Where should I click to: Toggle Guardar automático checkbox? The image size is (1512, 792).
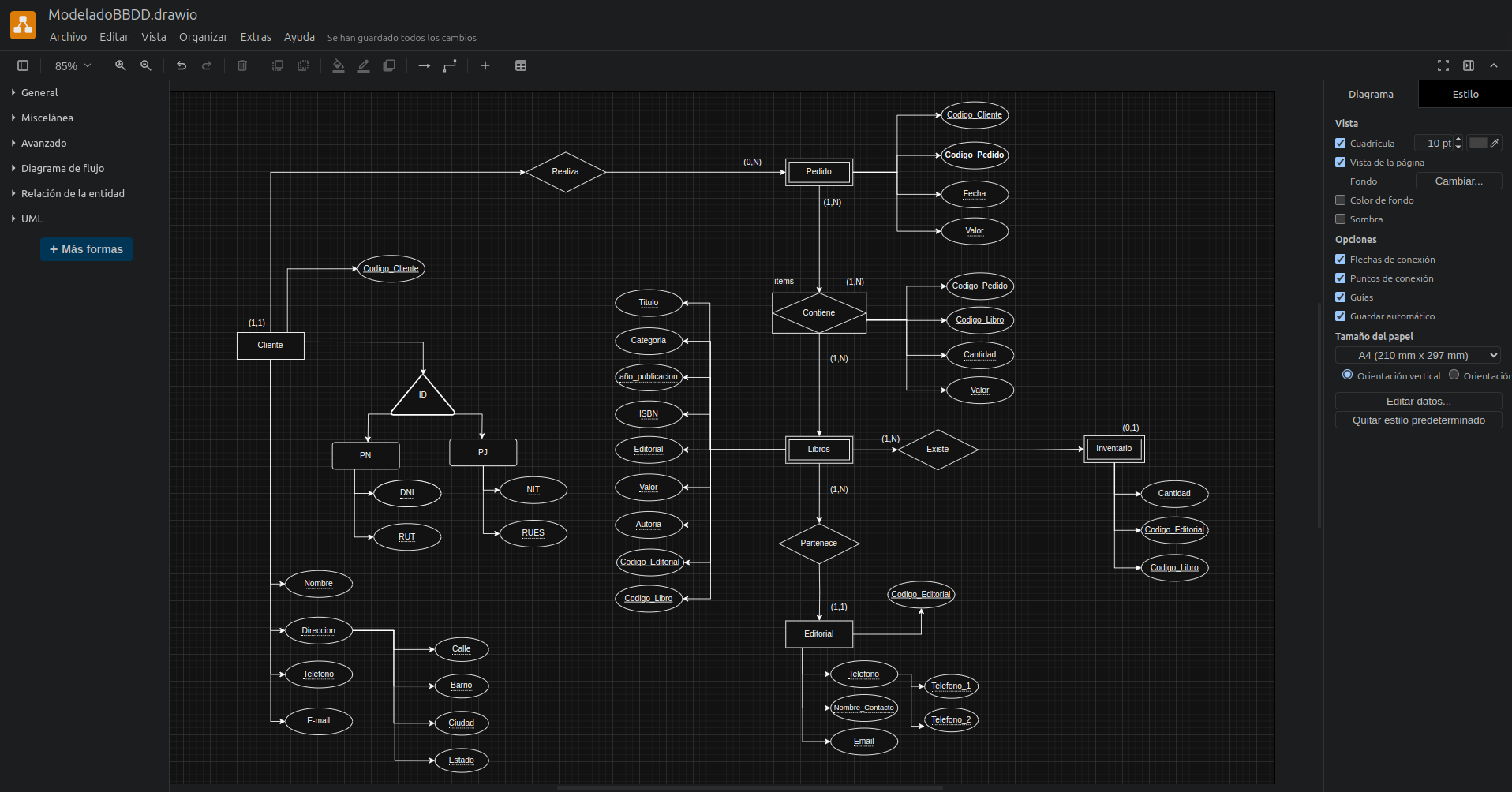(1340, 316)
